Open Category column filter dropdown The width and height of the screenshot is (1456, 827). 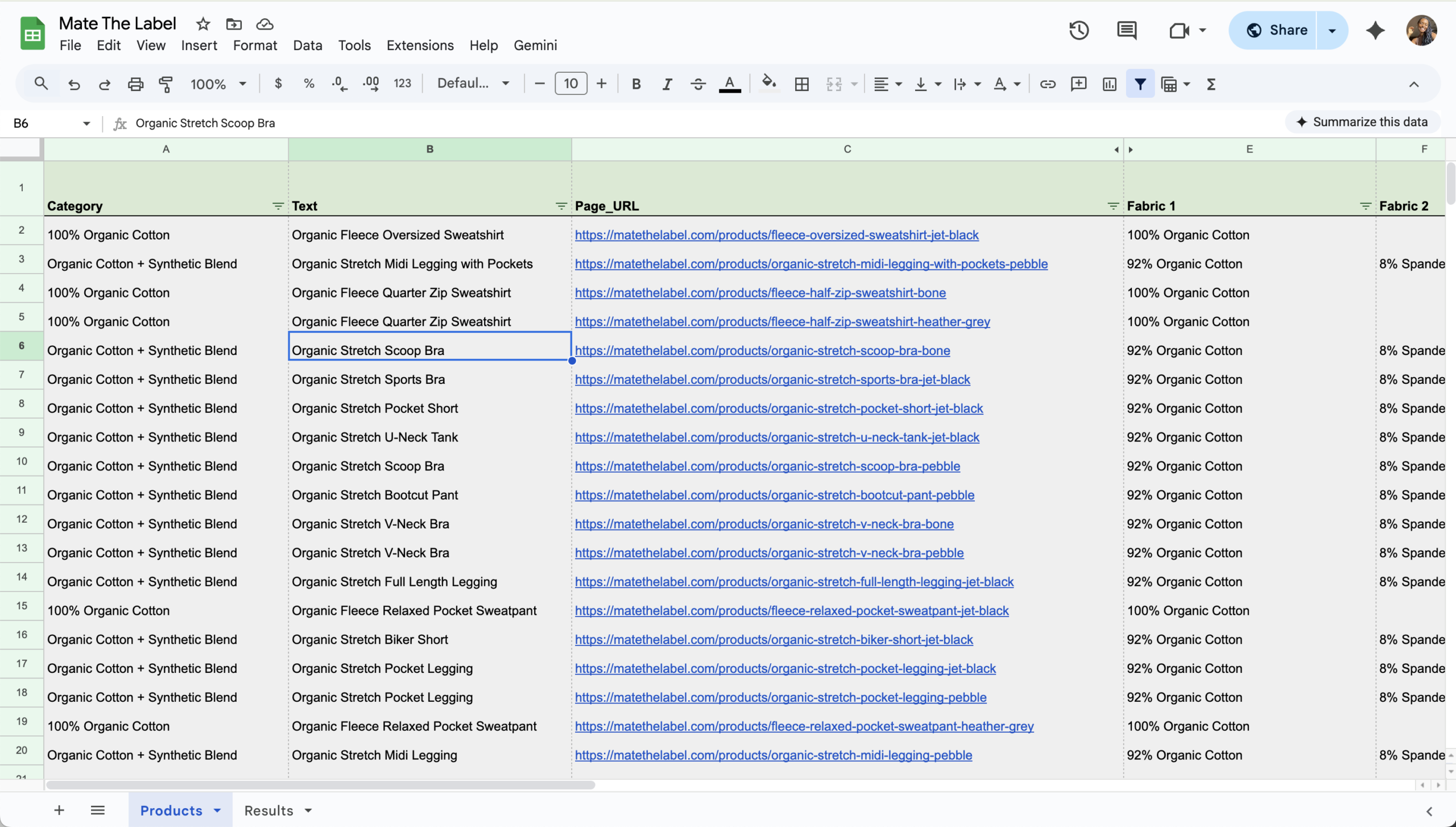click(x=278, y=206)
